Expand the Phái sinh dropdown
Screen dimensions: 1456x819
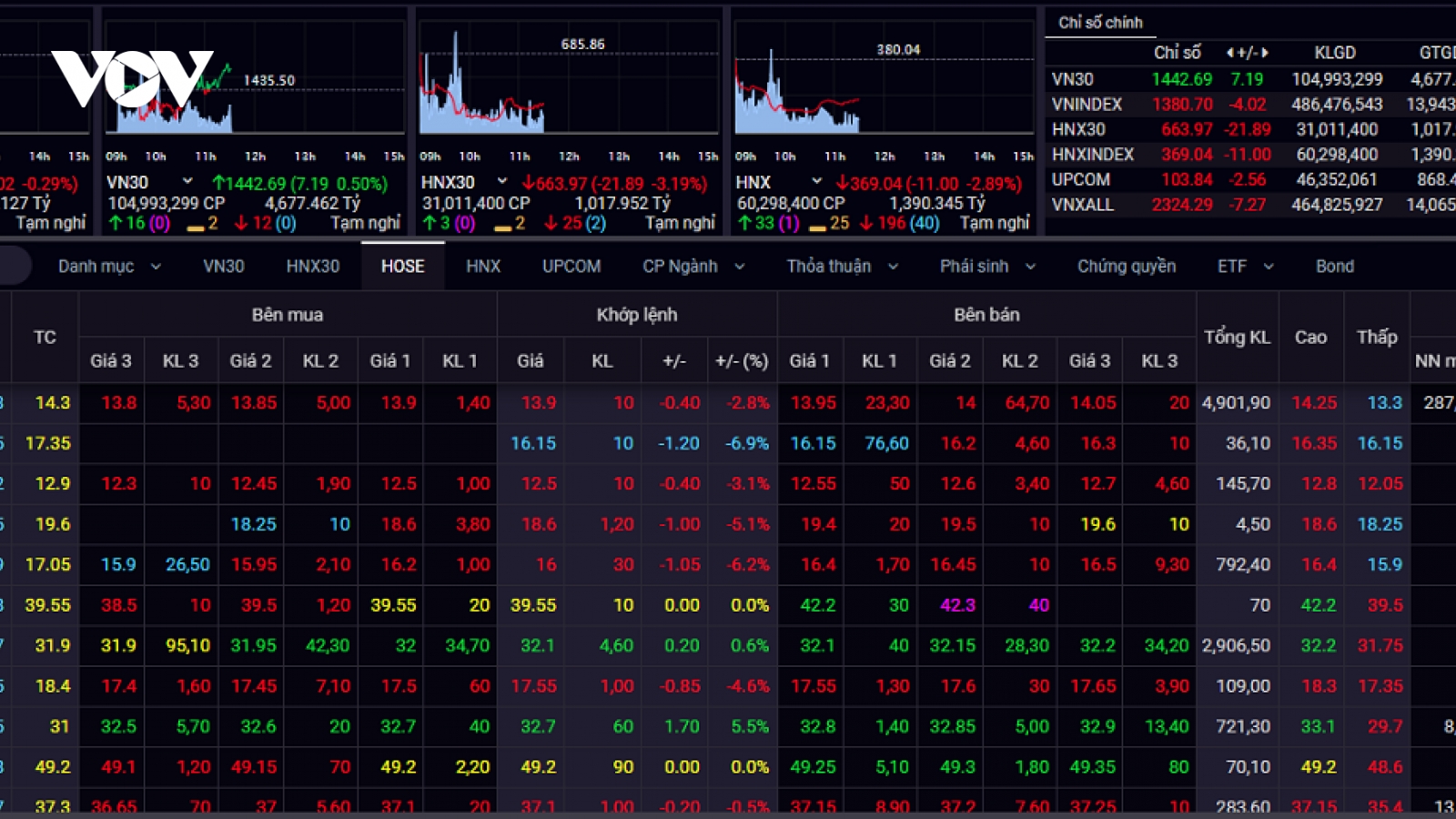click(1030, 267)
